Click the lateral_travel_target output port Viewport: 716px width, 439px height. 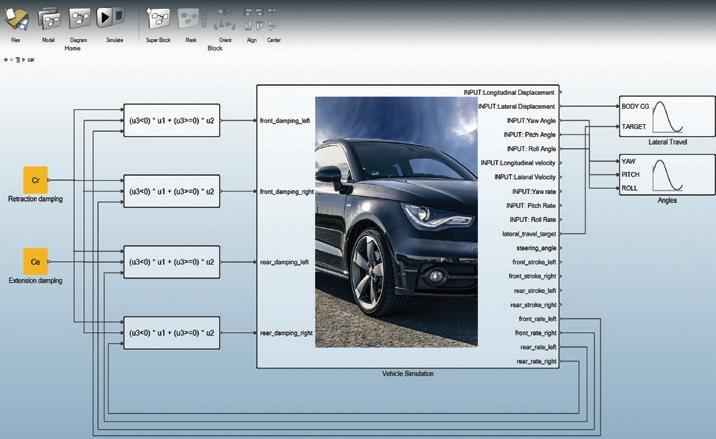click(529, 234)
